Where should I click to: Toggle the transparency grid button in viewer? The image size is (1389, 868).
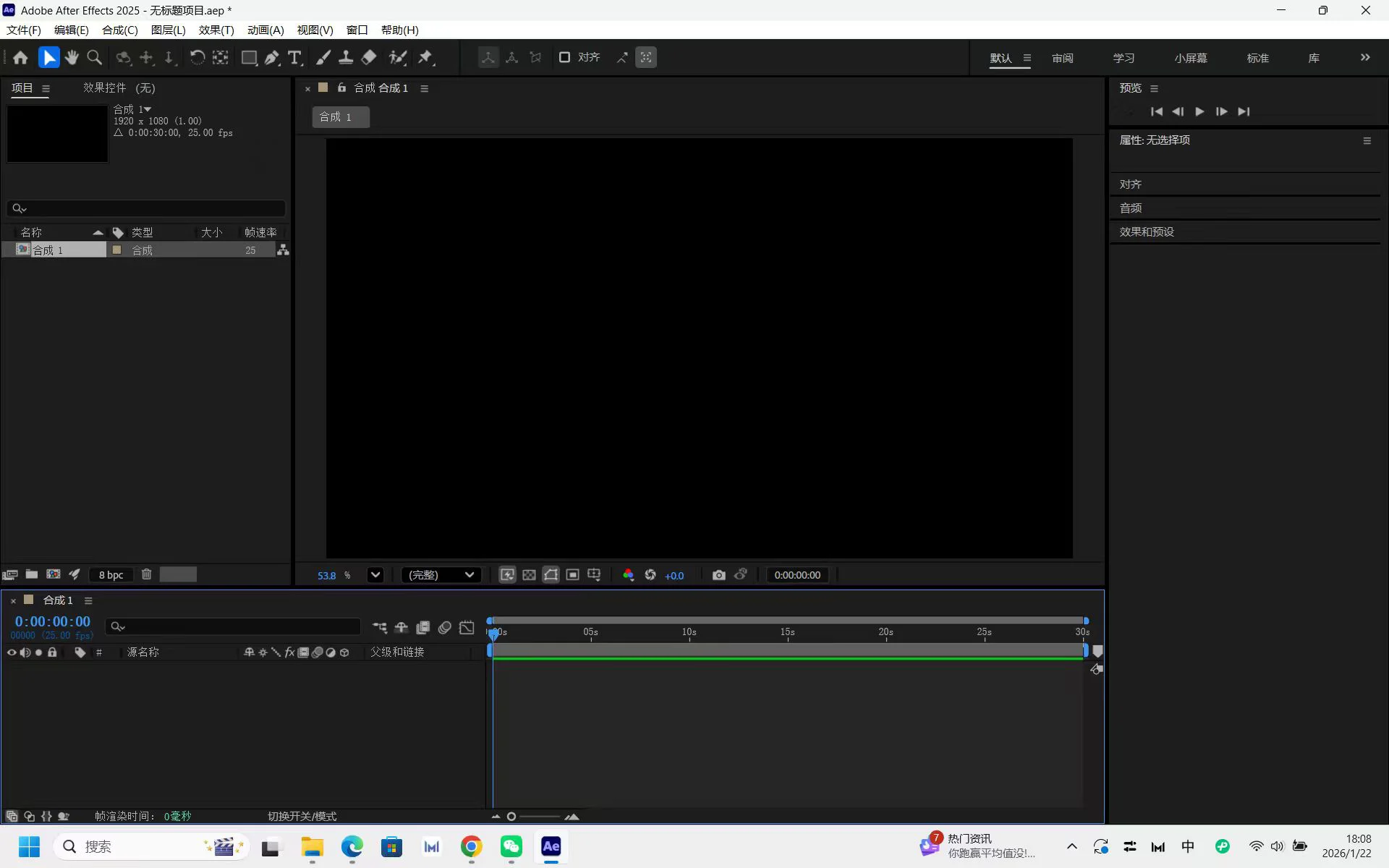coord(529,575)
